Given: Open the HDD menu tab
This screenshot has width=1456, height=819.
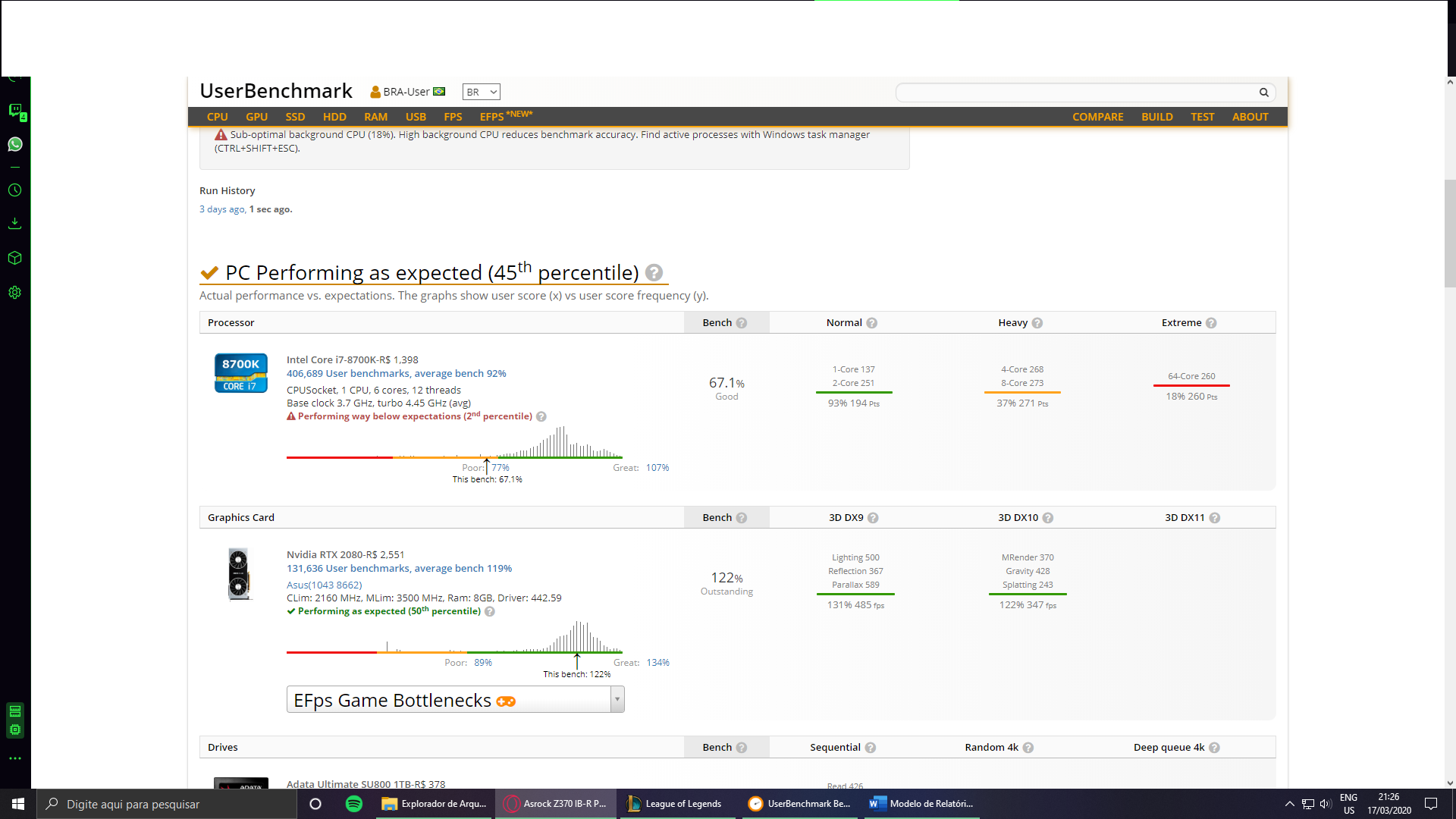Looking at the screenshot, I should tap(334, 117).
